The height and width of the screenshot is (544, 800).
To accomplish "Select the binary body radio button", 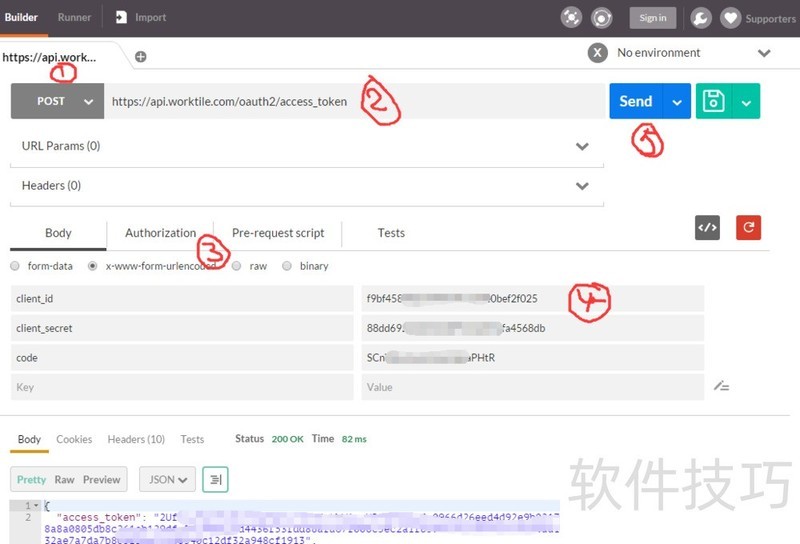I will [287, 266].
